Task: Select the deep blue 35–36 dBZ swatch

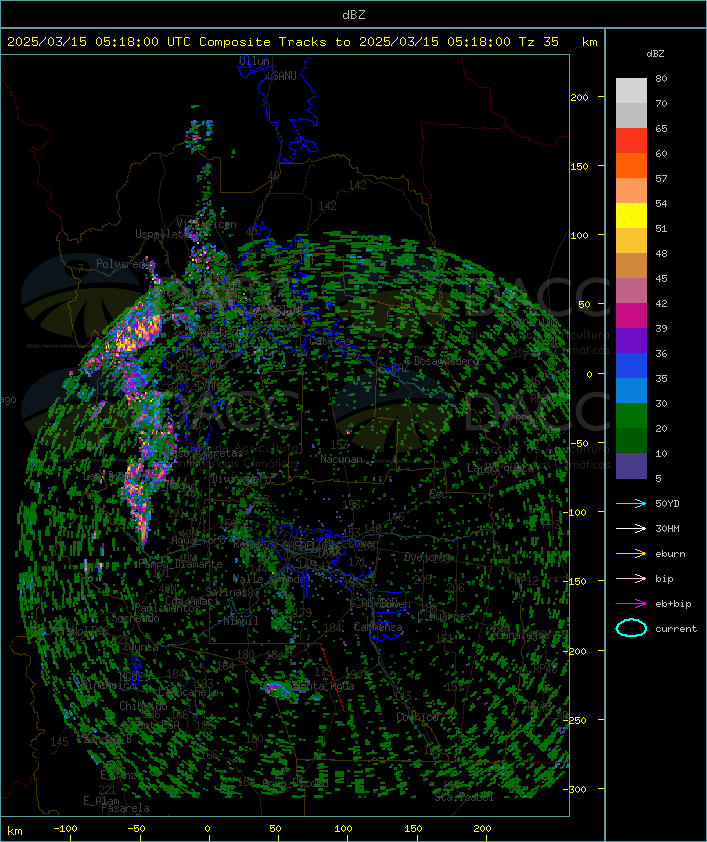Action: (x=631, y=366)
